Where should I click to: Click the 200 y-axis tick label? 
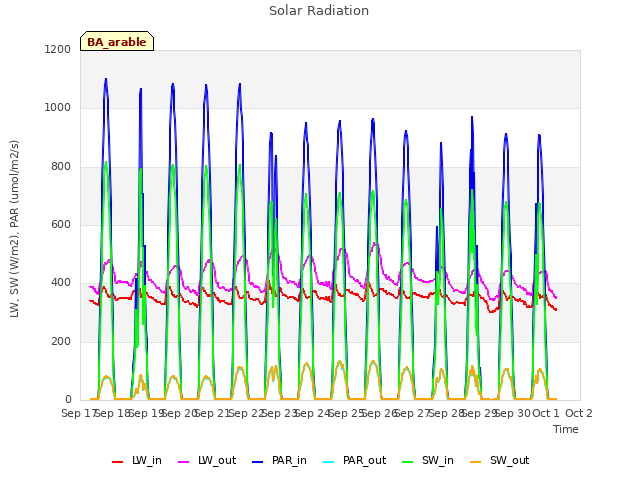[x=61, y=342]
